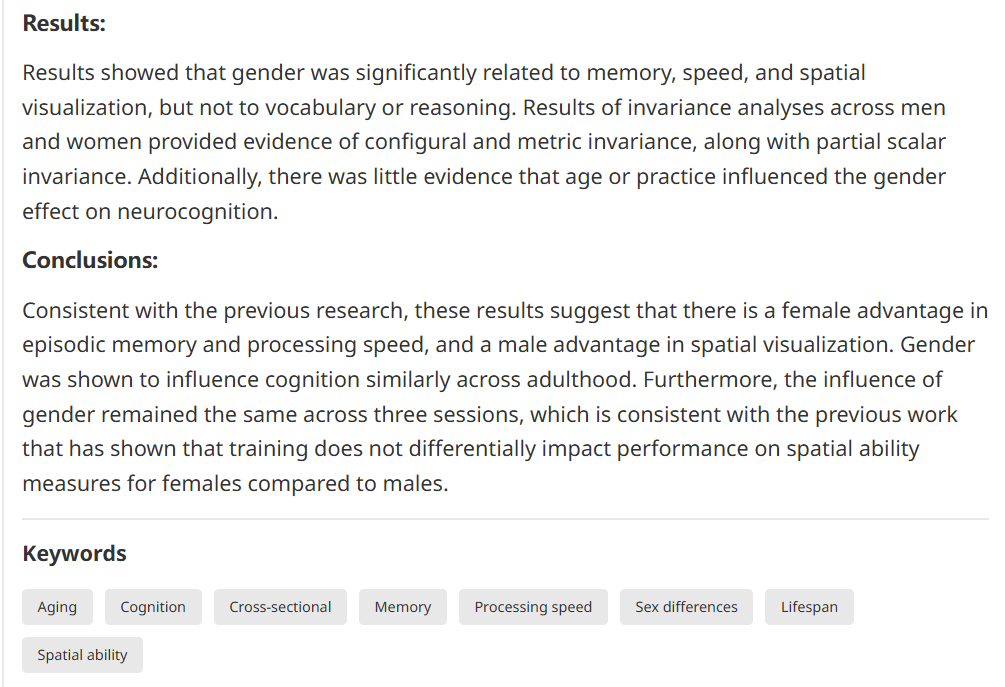The height and width of the screenshot is (687, 1005).
Task: Open the Lifespan keyword tag
Action: pos(809,607)
